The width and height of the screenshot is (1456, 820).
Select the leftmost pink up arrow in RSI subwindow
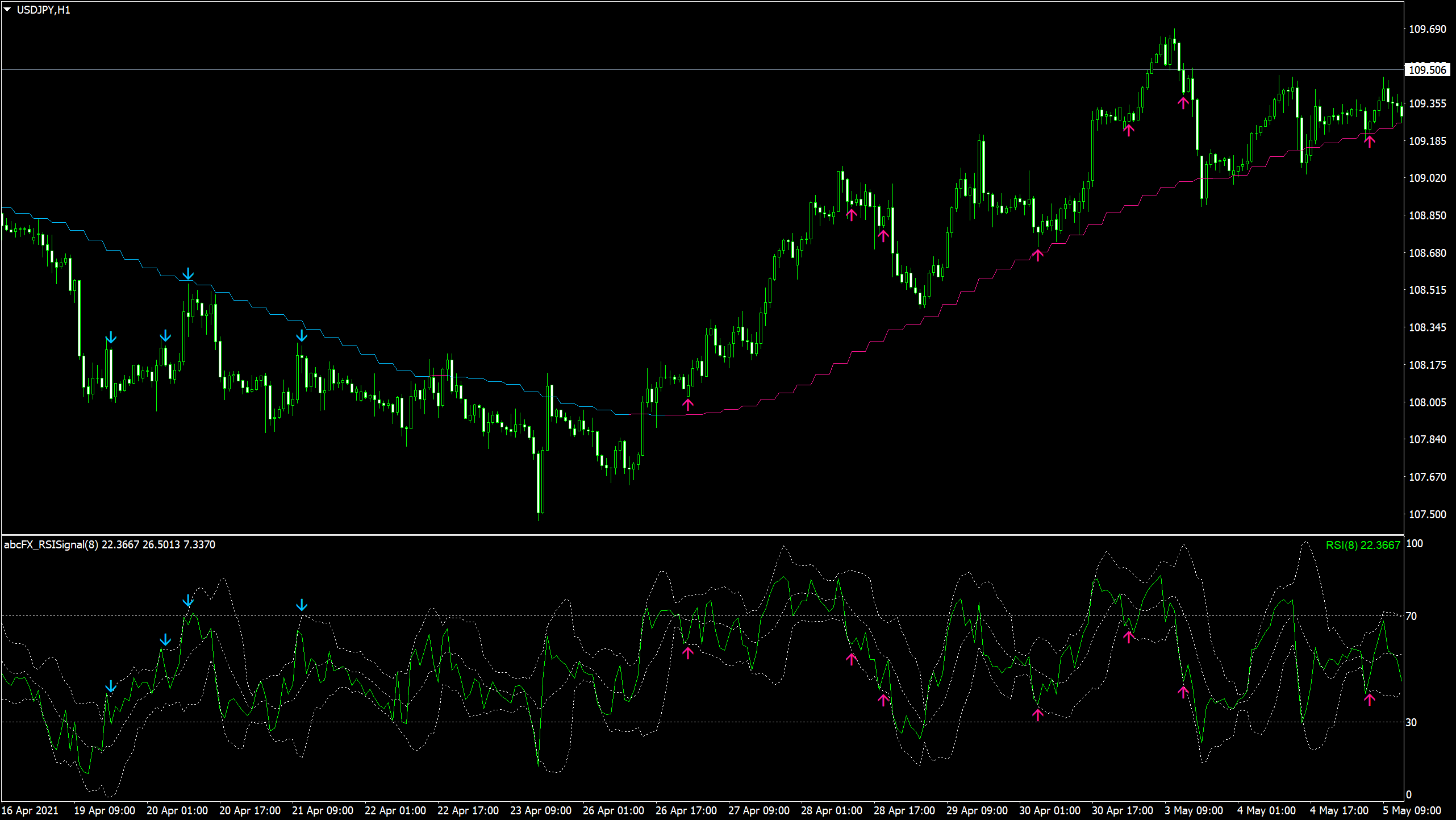point(688,653)
